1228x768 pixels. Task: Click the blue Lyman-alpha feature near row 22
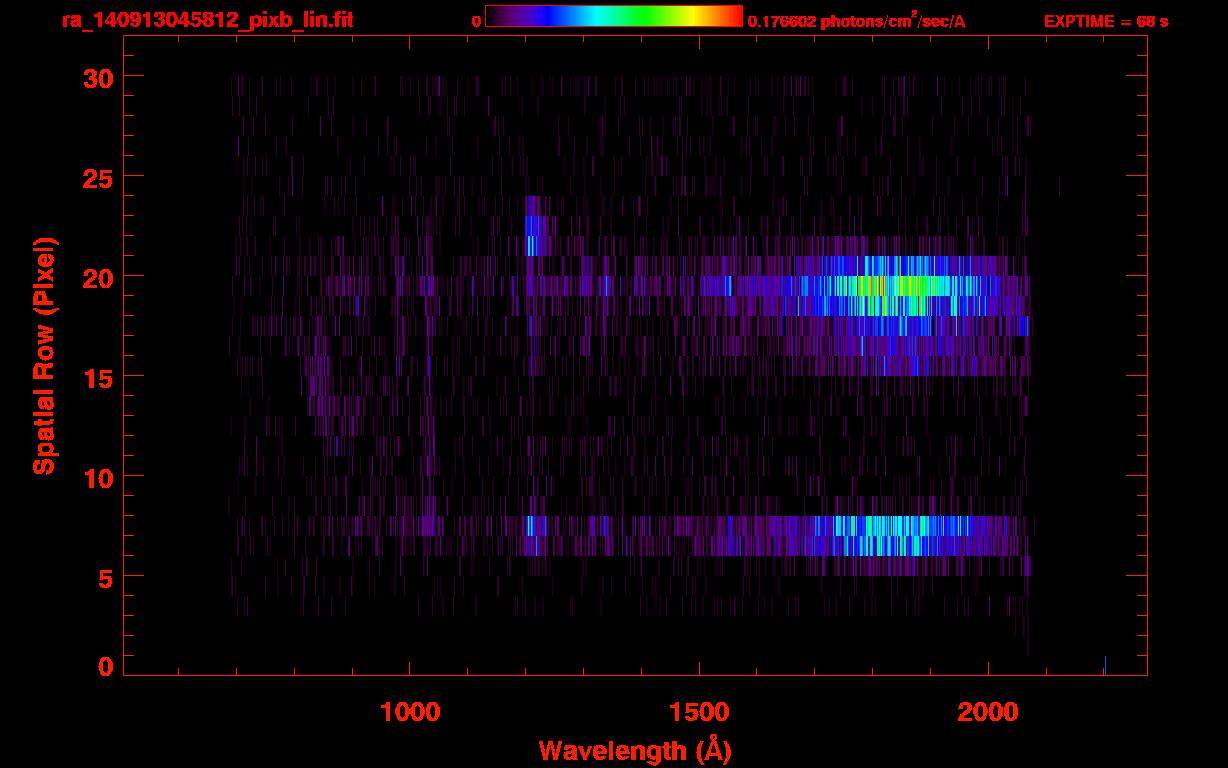point(533,235)
